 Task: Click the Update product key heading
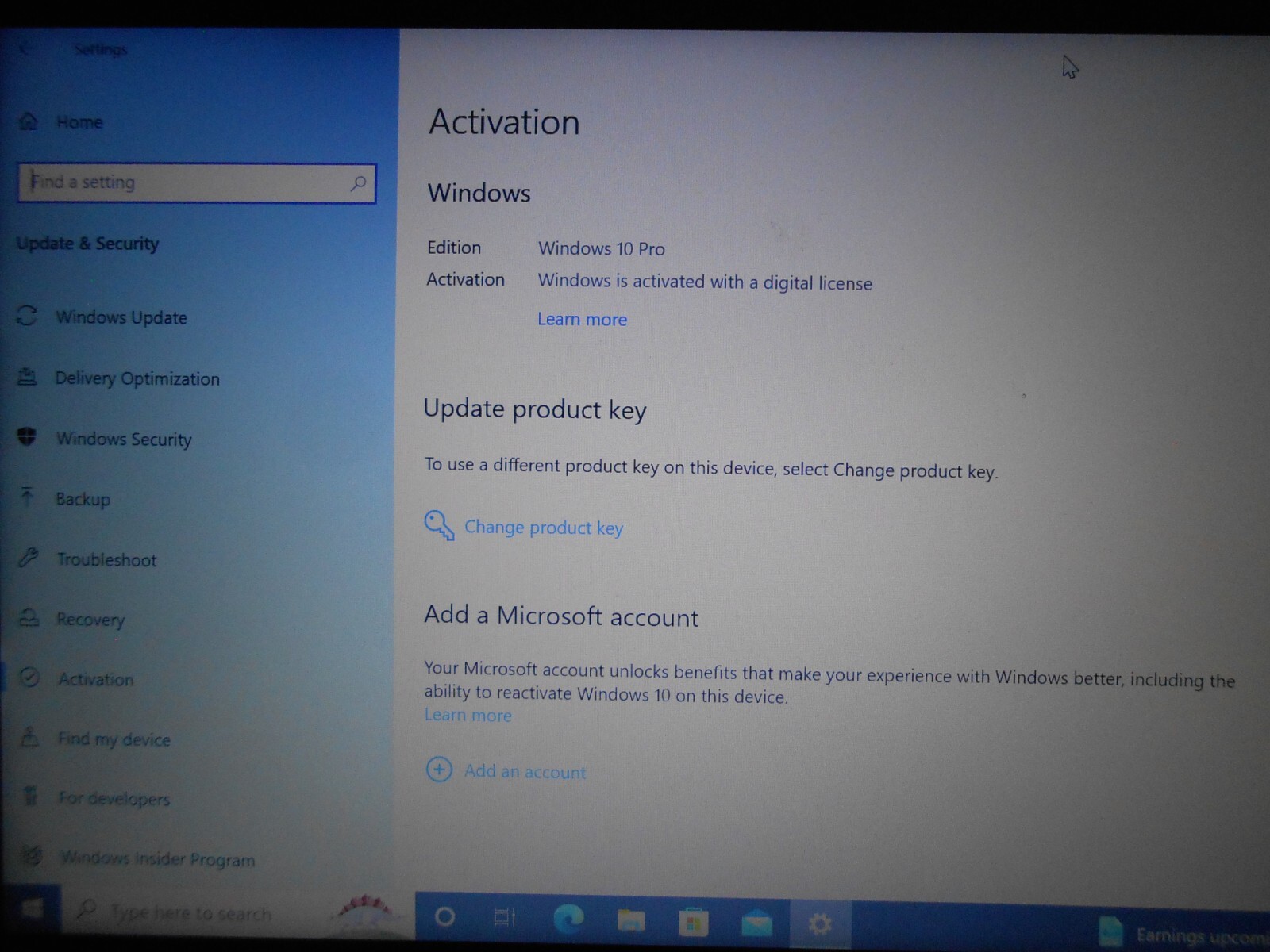pyautogui.click(x=535, y=409)
